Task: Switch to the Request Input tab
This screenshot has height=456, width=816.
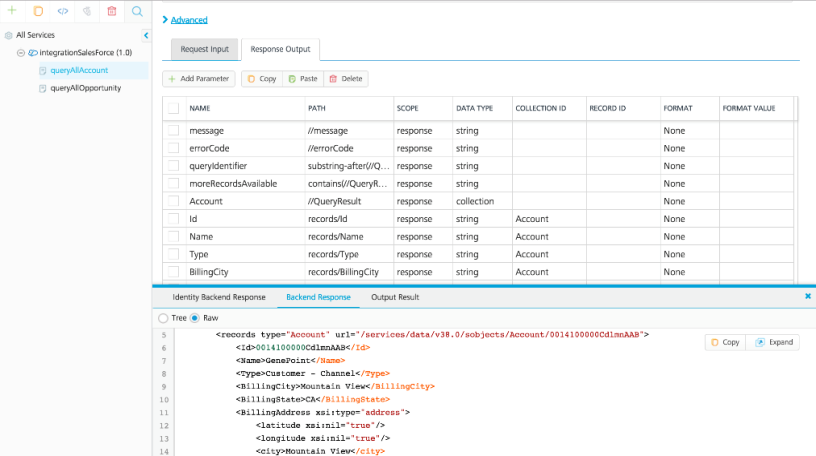Action: 205,49
